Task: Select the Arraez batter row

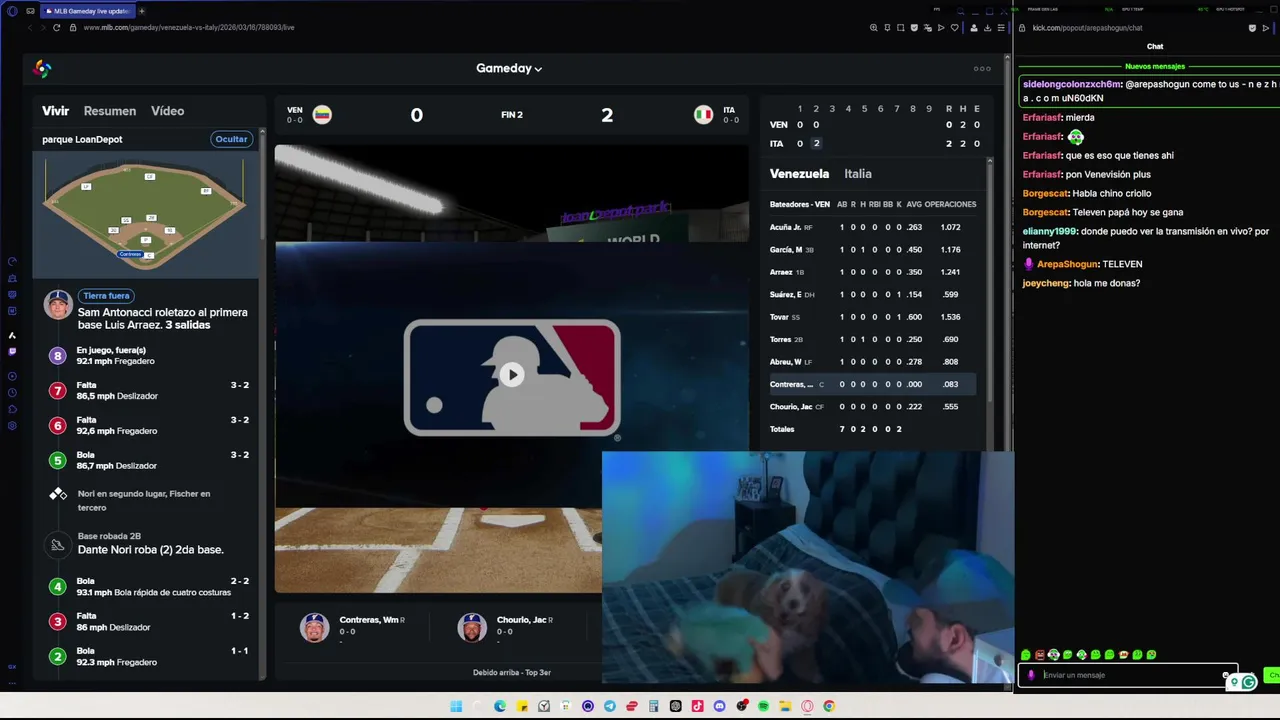Action: click(x=872, y=272)
